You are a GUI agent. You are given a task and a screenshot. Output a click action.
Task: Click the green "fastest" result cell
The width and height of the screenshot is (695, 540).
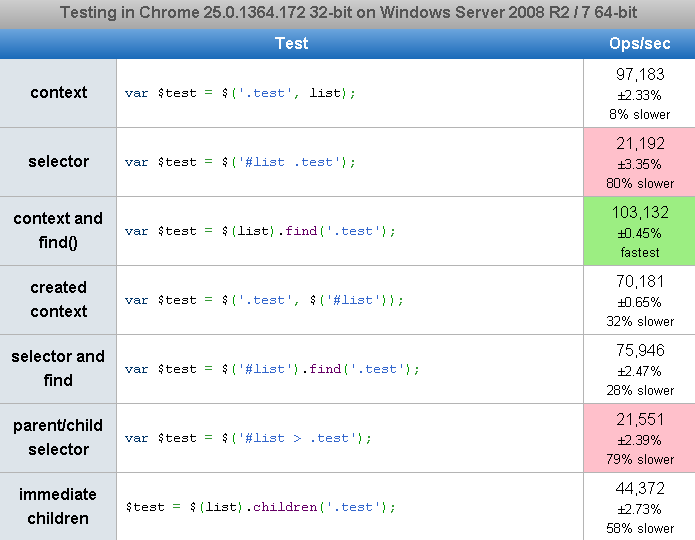(639, 231)
